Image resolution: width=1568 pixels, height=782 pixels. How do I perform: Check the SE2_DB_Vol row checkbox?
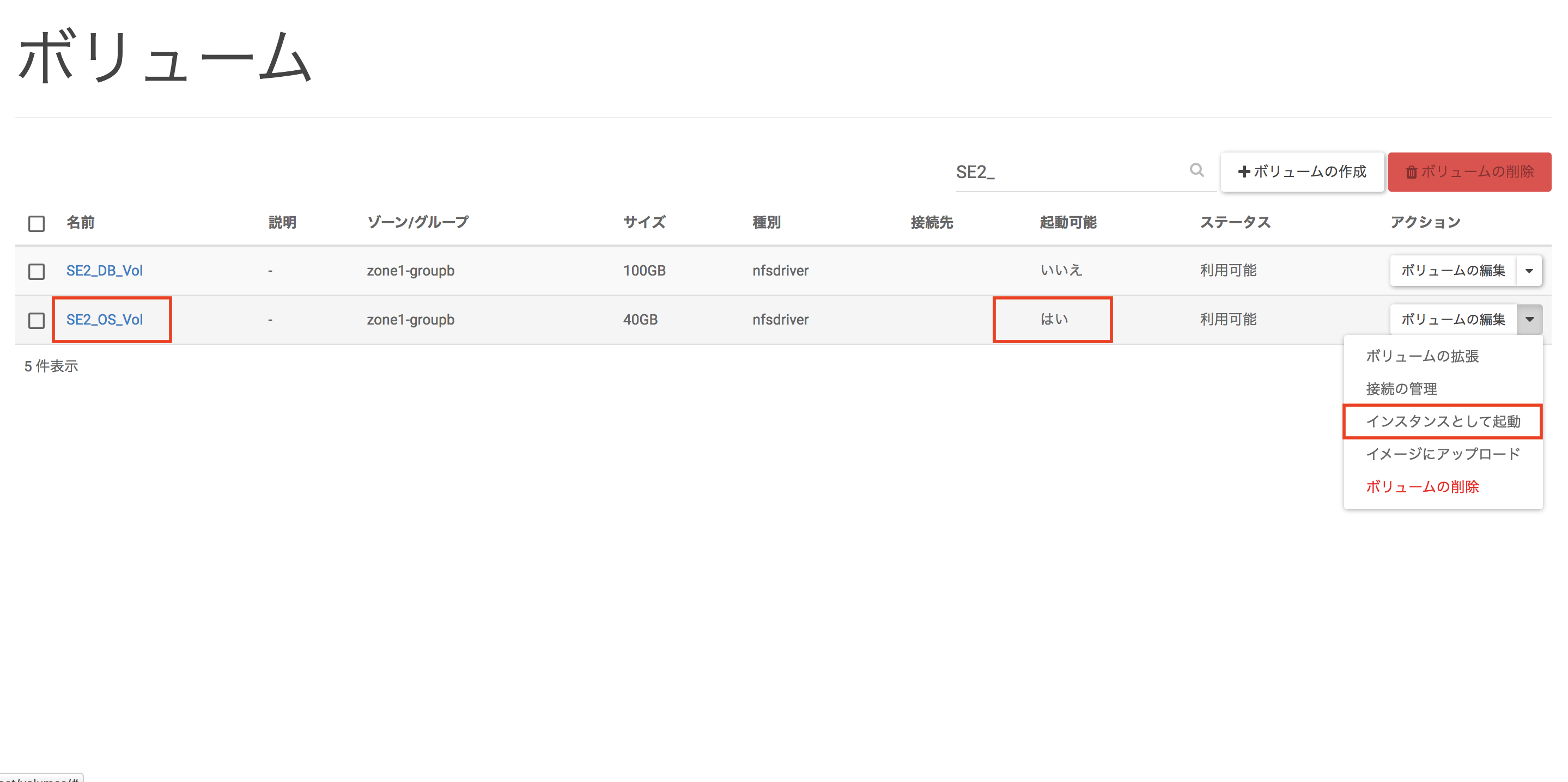[37, 271]
